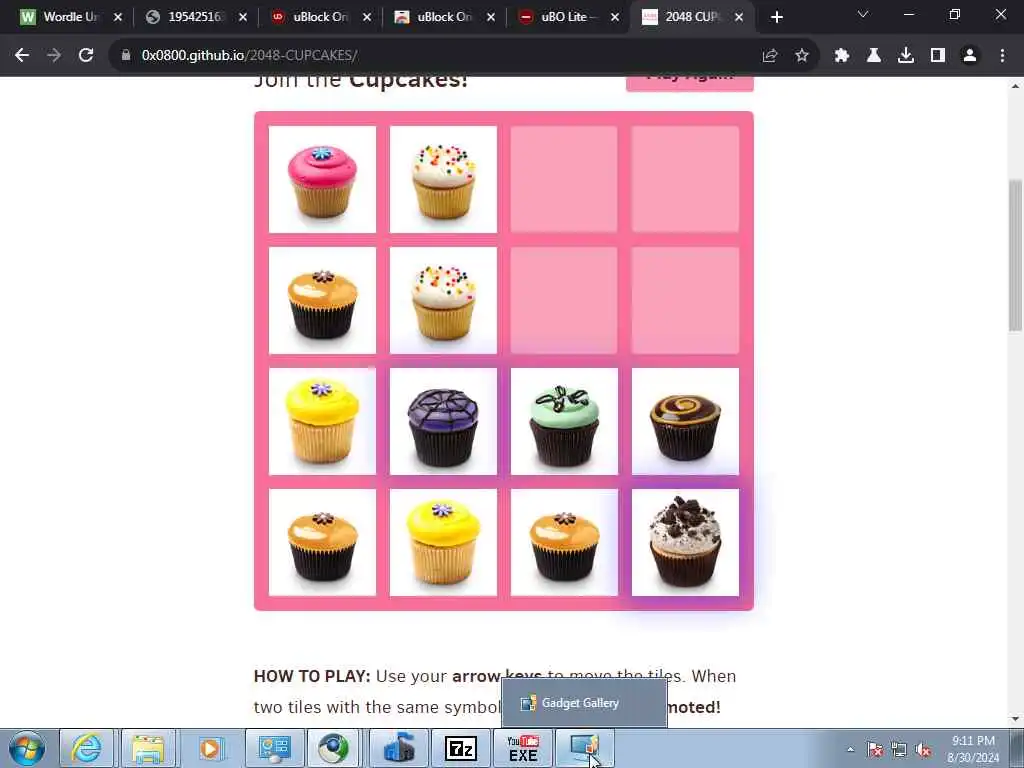Open the Action Center flag tray icon

point(875,750)
